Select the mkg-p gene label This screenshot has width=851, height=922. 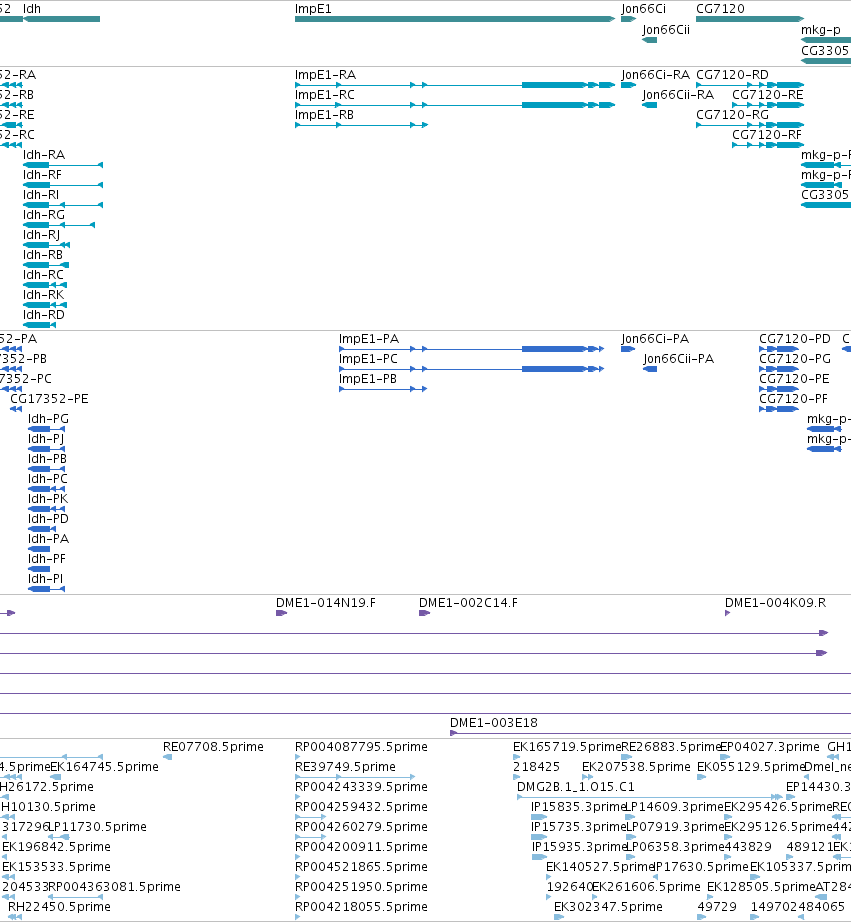[820, 30]
